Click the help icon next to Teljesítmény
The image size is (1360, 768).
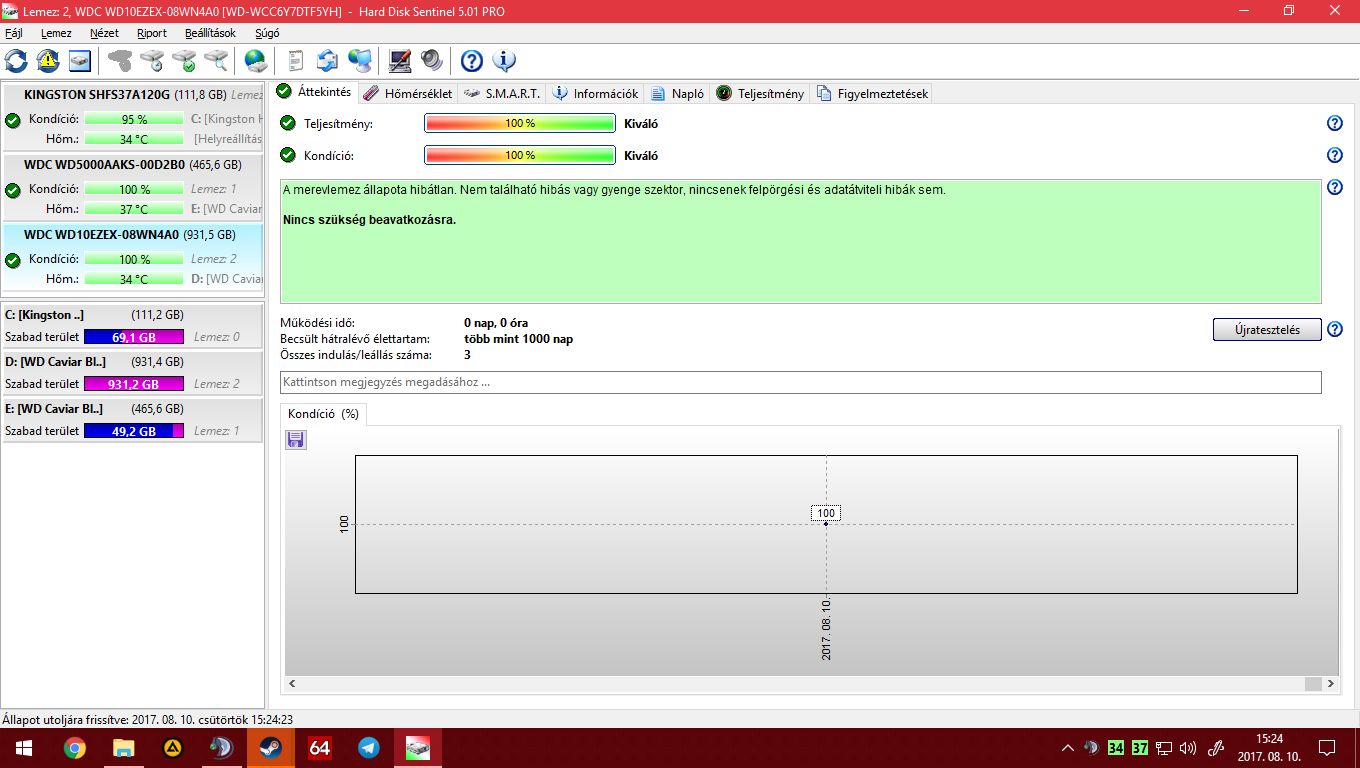[1334, 123]
